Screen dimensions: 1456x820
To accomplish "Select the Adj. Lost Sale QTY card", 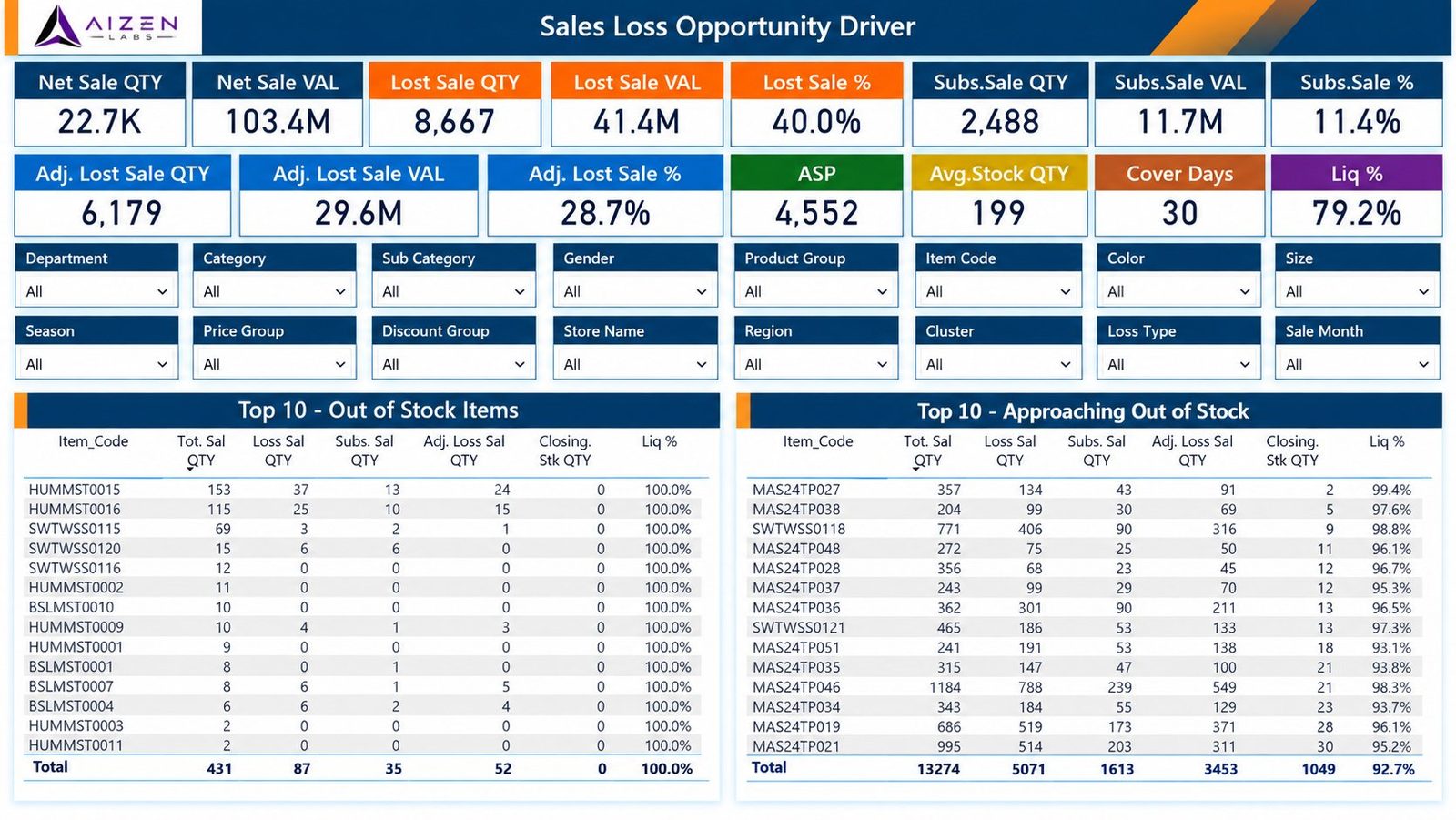I will click(x=123, y=195).
